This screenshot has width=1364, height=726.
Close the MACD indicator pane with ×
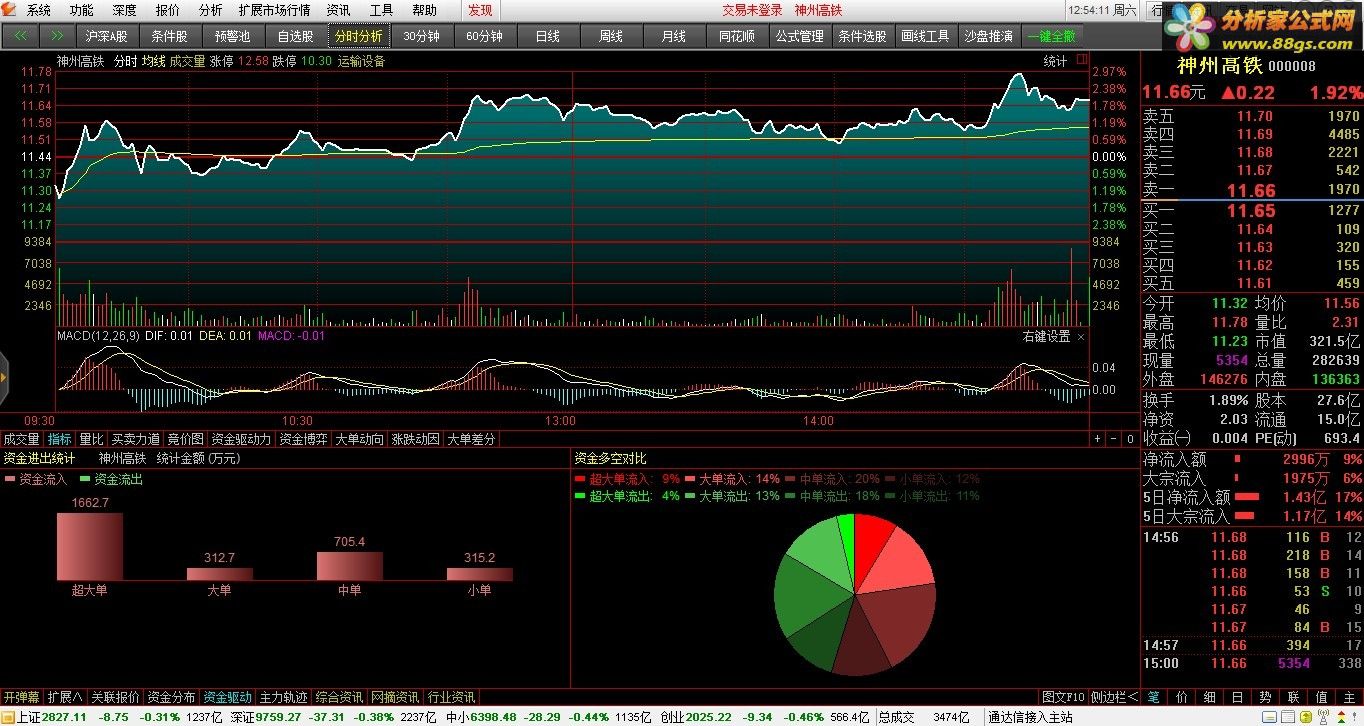coord(1080,337)
